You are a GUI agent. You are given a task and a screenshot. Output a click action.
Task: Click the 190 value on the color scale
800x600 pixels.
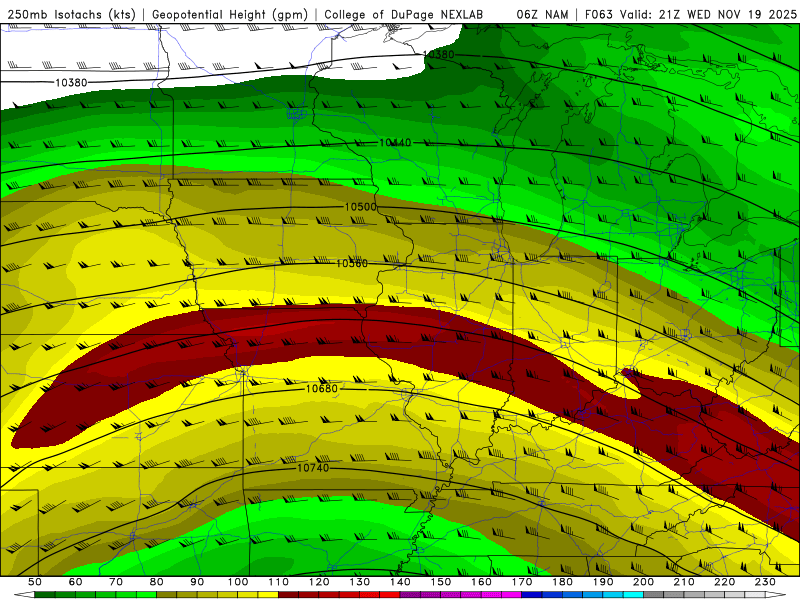click(604, 582)
